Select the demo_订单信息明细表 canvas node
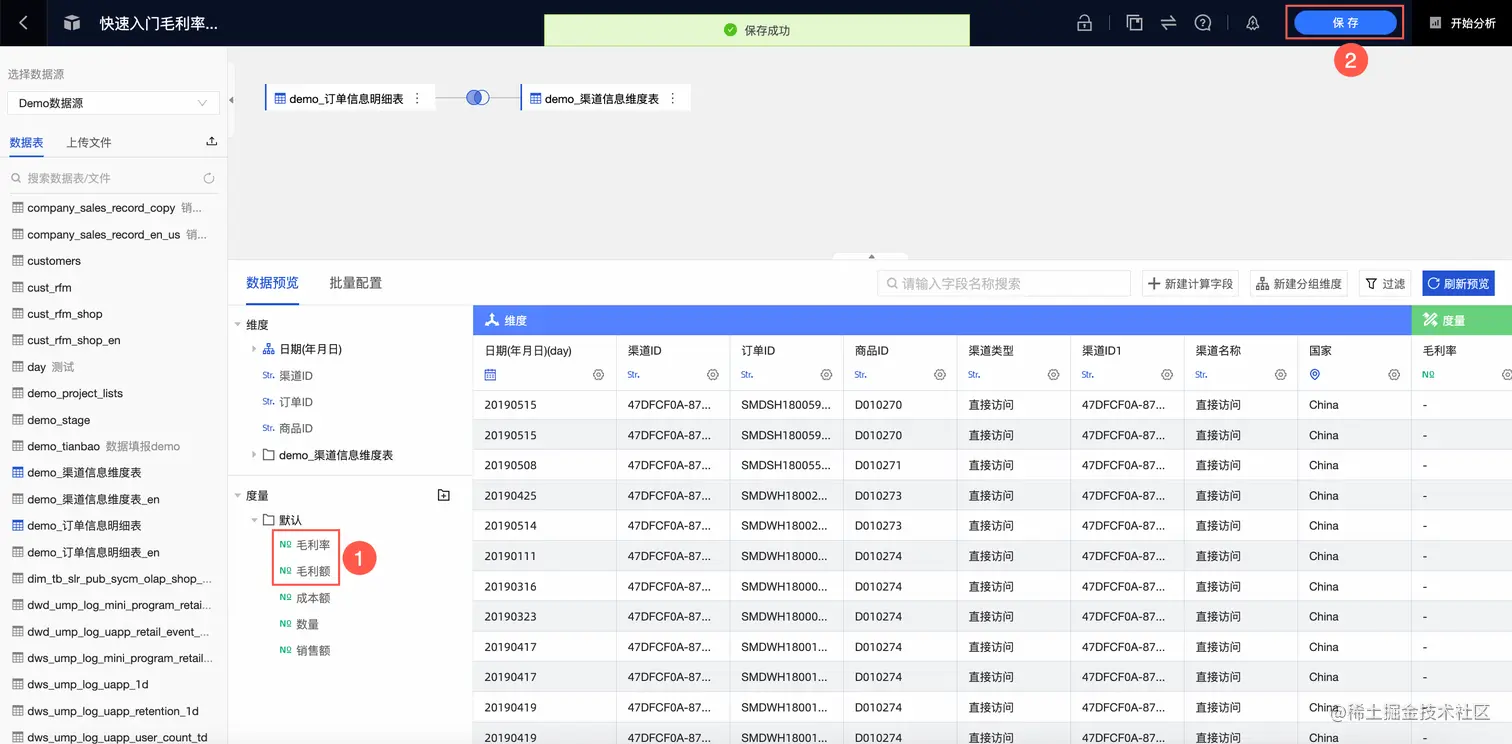 350,98
